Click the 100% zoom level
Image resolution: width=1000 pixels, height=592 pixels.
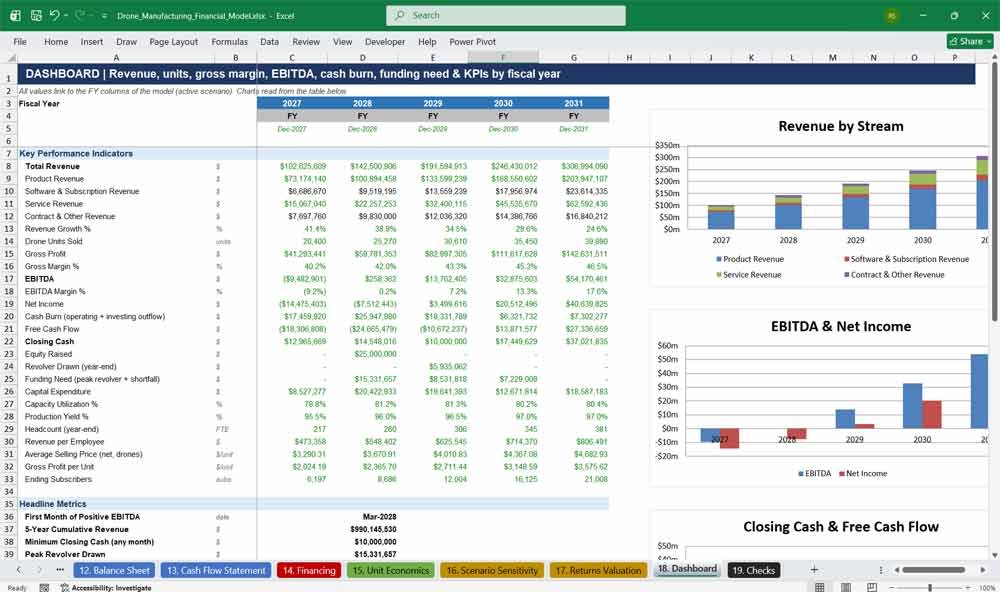tap(987, 588)
